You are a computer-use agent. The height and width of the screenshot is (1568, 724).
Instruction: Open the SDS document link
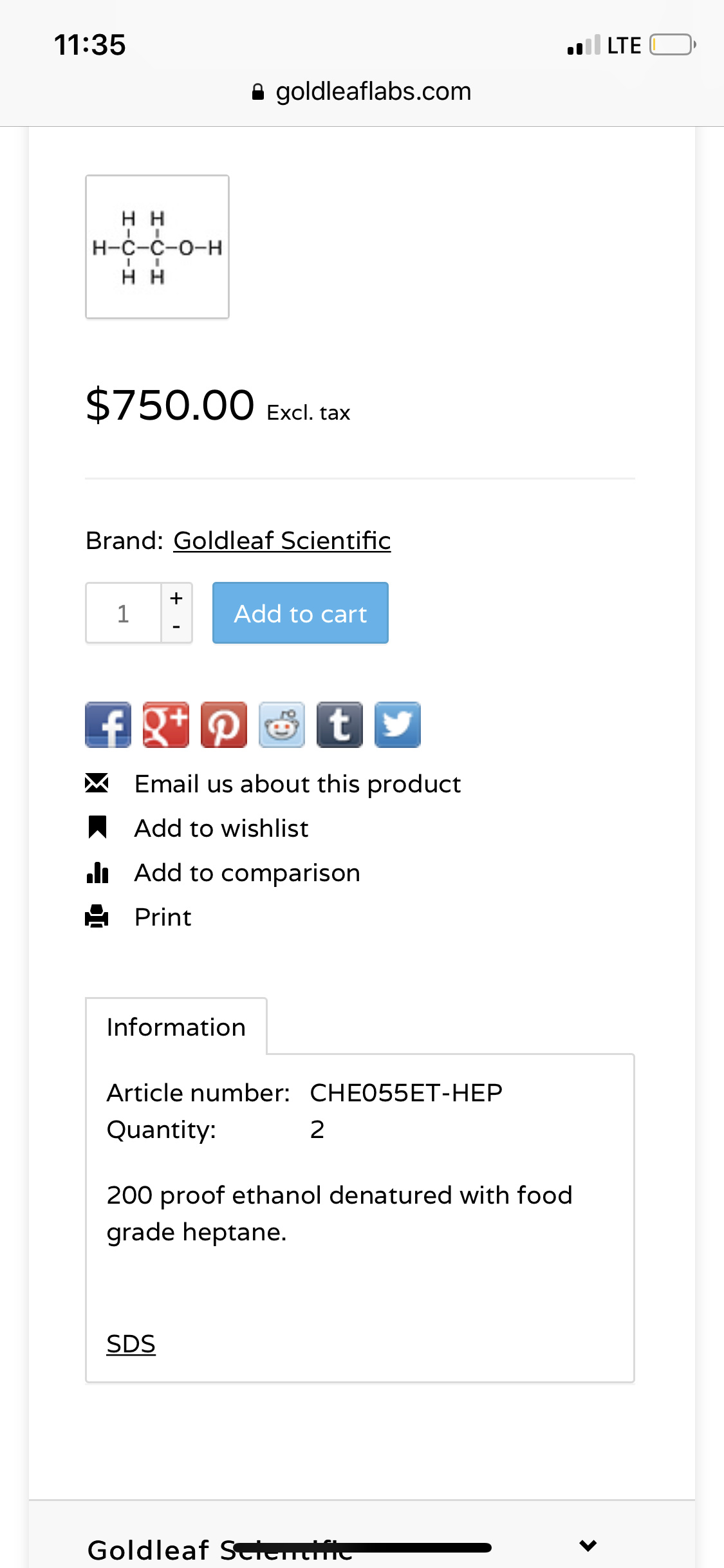tap(131, 1344)
